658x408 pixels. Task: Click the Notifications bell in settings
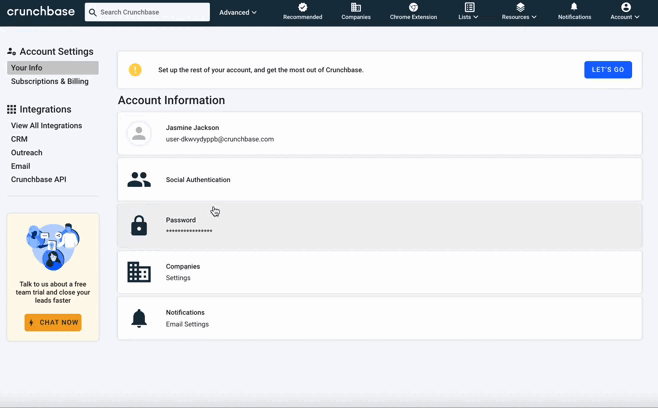pyautogui.click(x=139, y=318)
